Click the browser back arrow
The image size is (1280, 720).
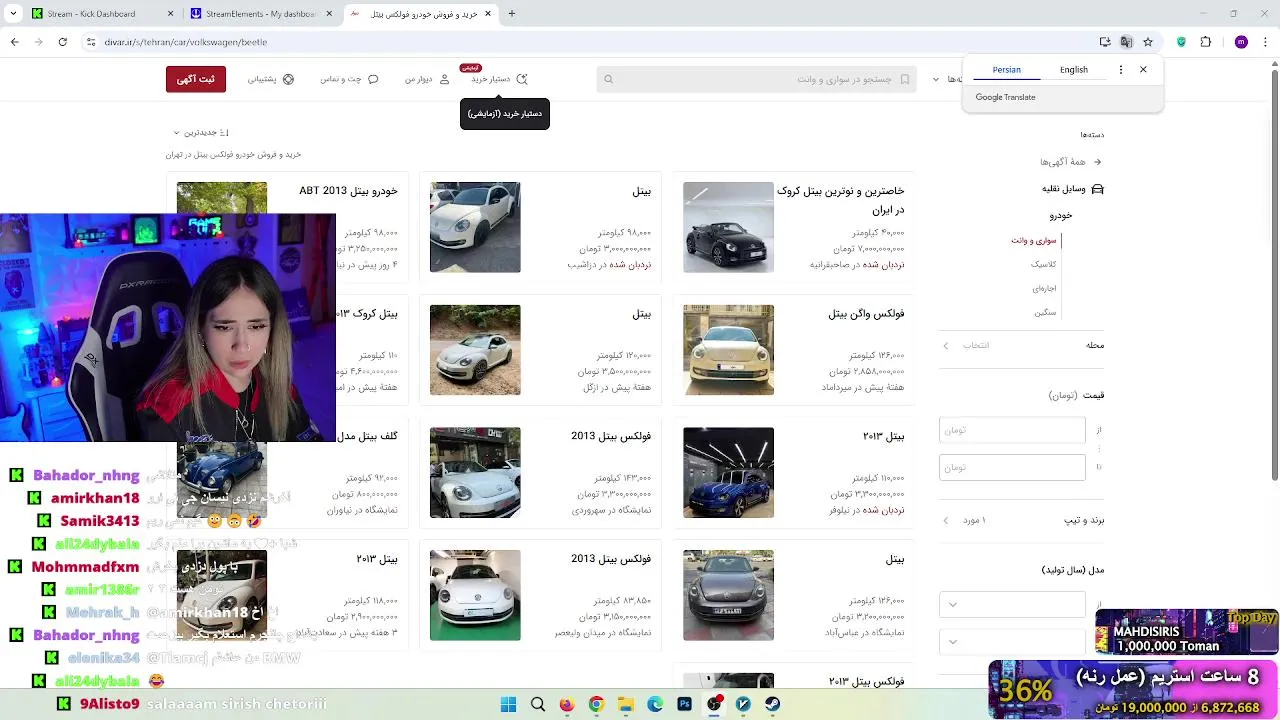(14, 42)
